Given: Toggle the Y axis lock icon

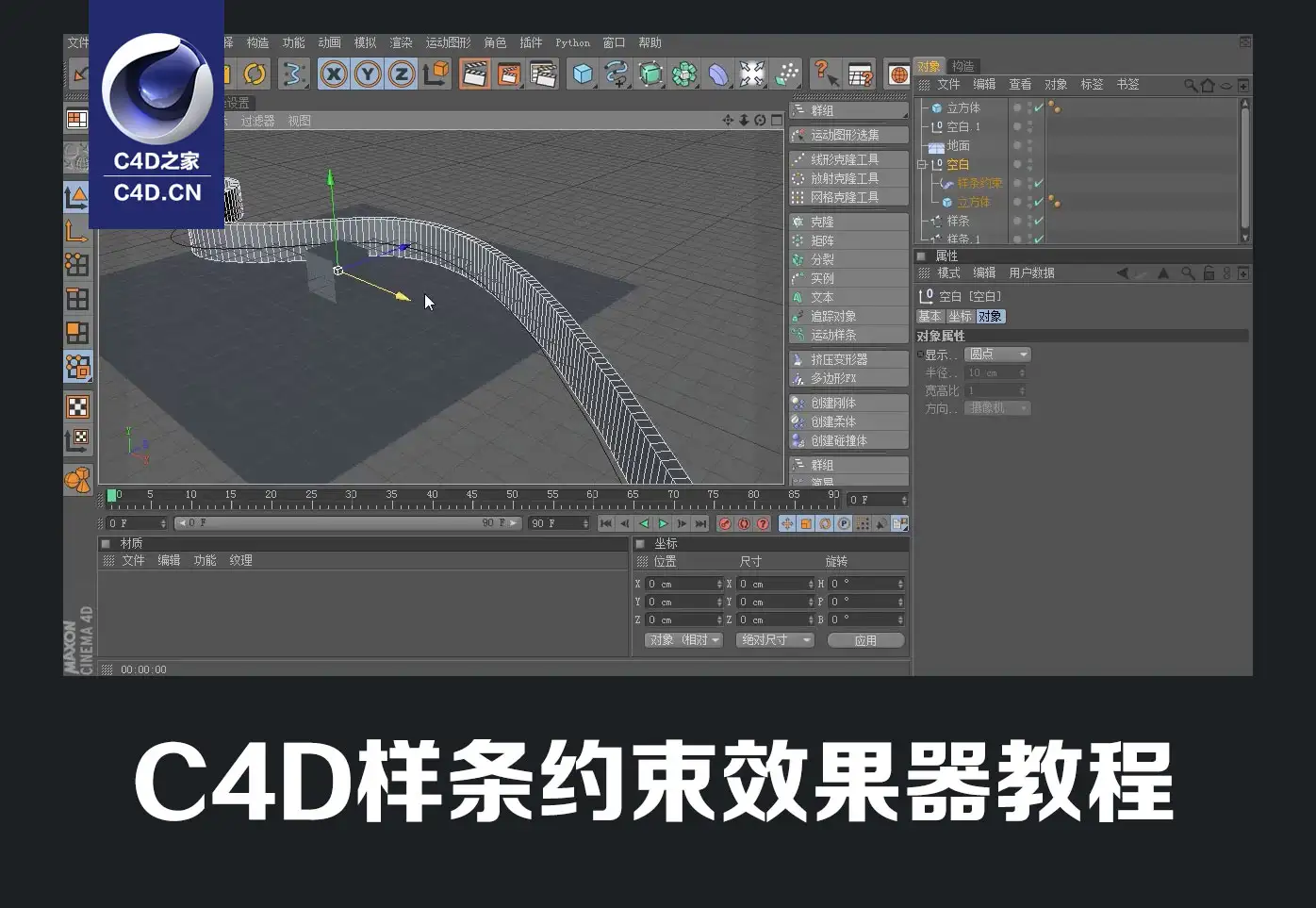Looking at the screenshot, I should tap(368, 74).
